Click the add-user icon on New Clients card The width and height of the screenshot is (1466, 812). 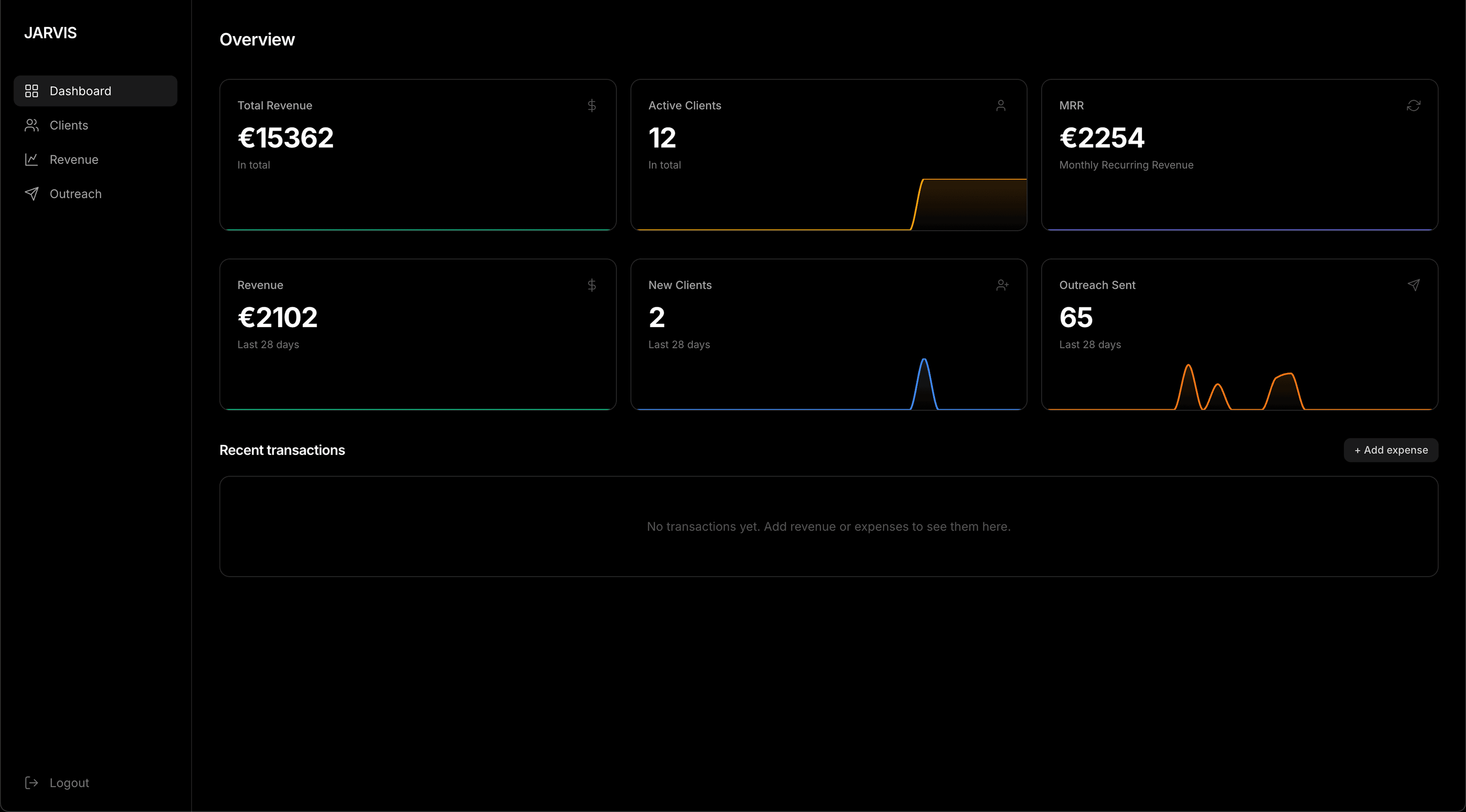tap(1002, 284)
